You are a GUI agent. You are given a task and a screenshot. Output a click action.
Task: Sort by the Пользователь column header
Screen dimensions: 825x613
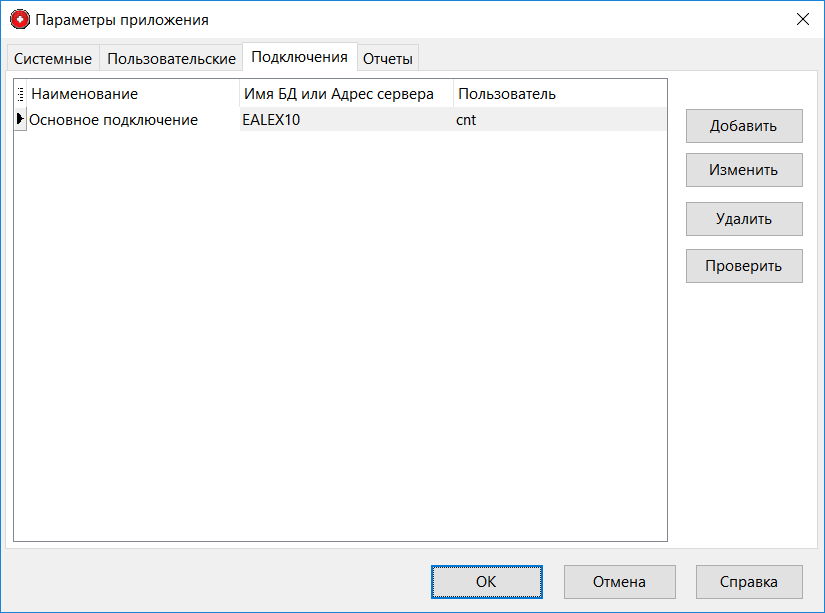pos(510,91)
